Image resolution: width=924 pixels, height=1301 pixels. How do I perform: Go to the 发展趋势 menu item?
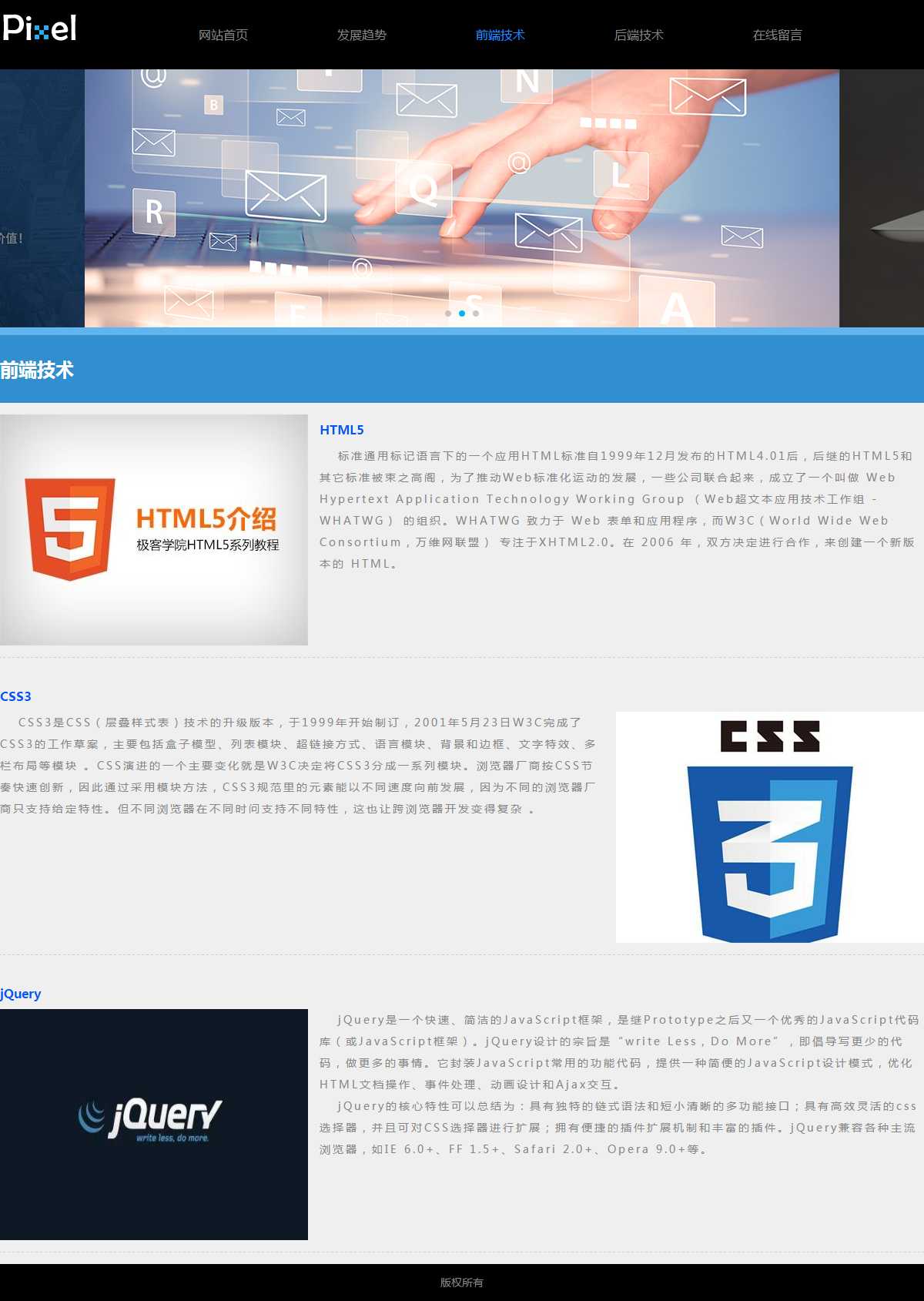pos(362,35)
